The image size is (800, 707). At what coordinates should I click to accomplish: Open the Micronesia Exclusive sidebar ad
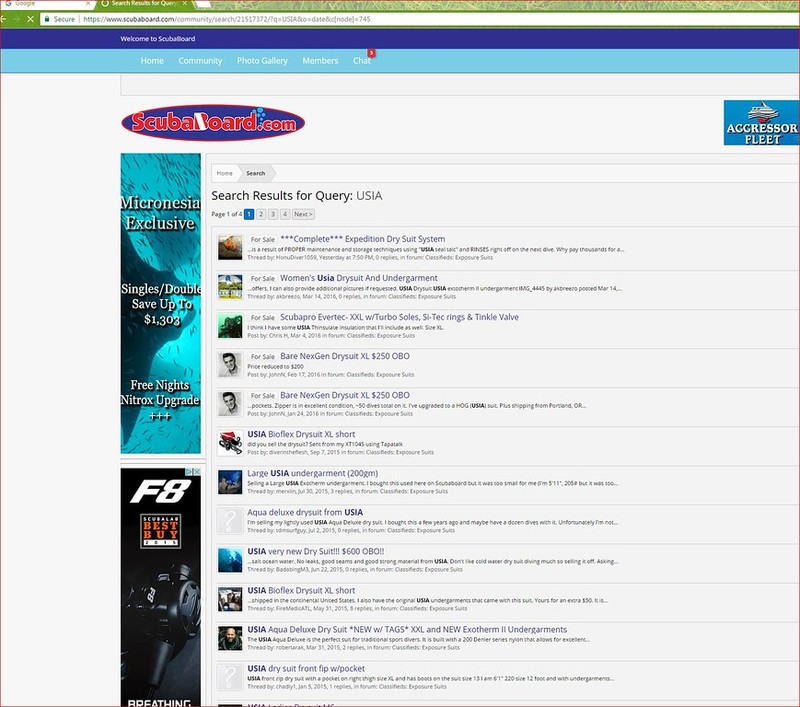161,303
